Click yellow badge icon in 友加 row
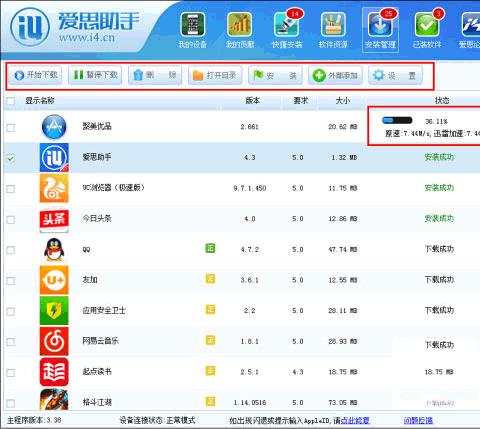Image resolution: width=480 pixels, height=429 pixels. (210, 279)
